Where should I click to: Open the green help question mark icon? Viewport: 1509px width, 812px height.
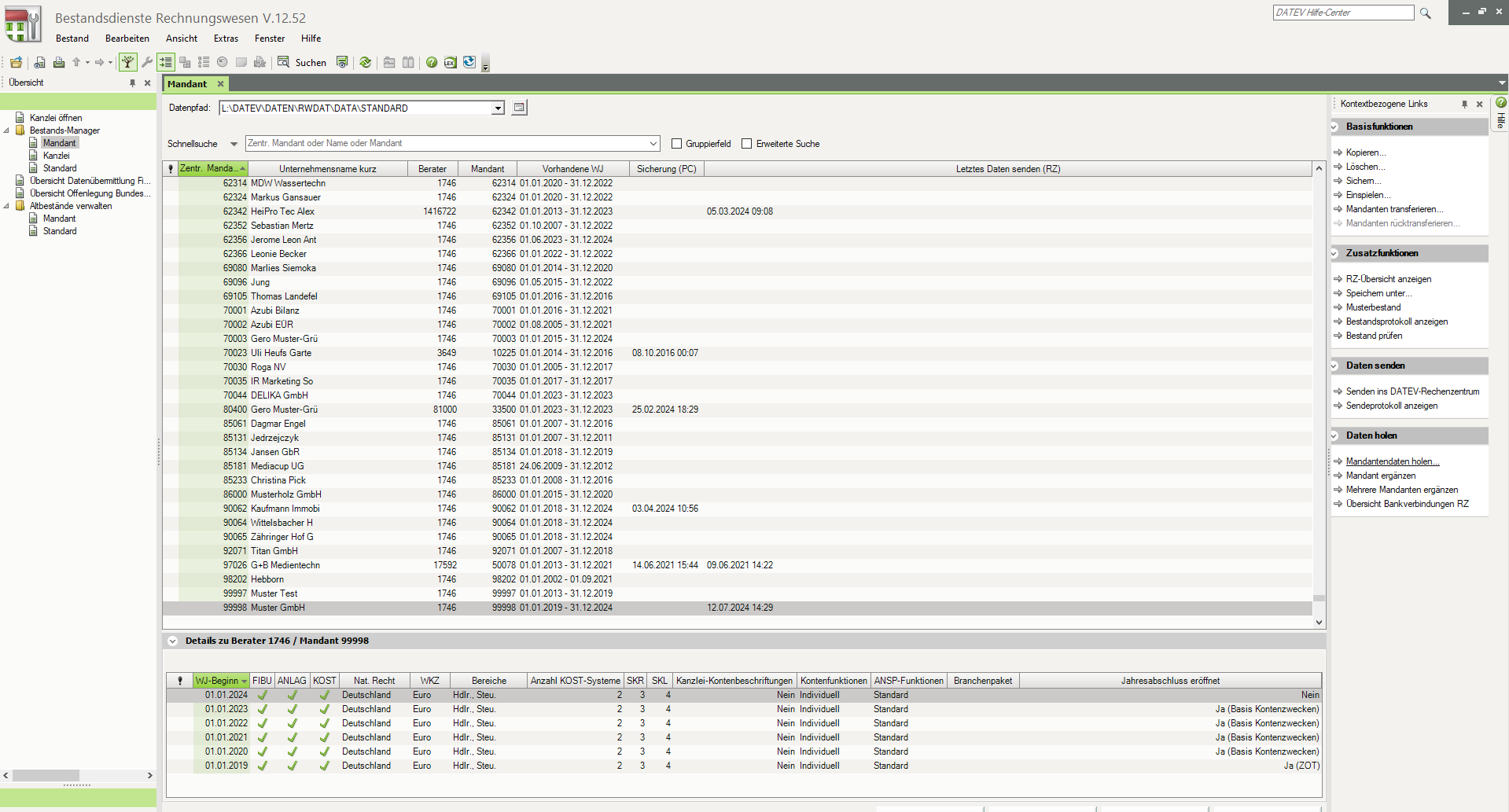click(432, 63)
